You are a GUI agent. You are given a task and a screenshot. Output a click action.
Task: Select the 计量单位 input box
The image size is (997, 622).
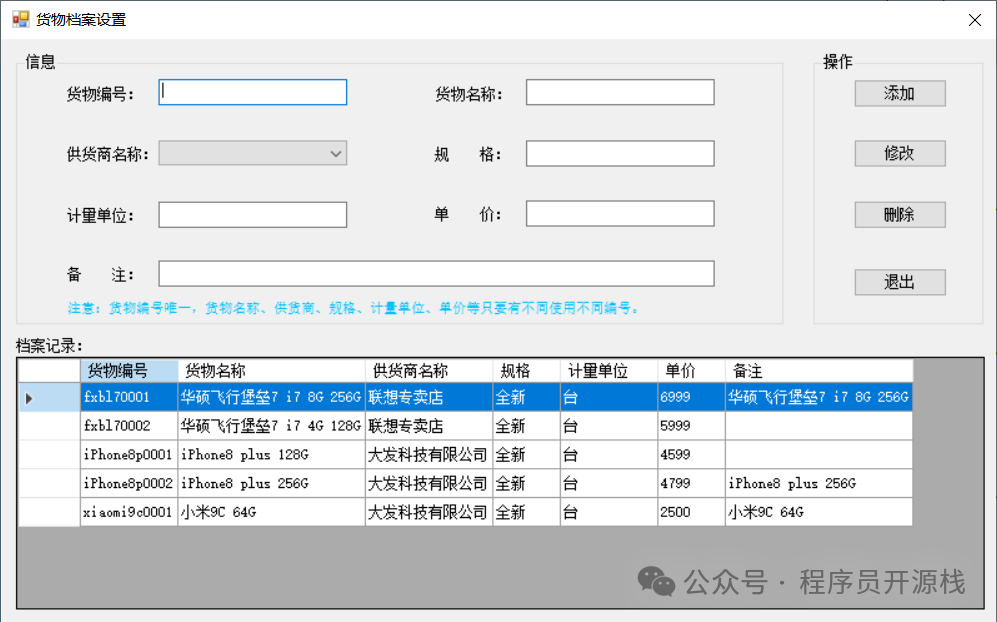(253, 215)
